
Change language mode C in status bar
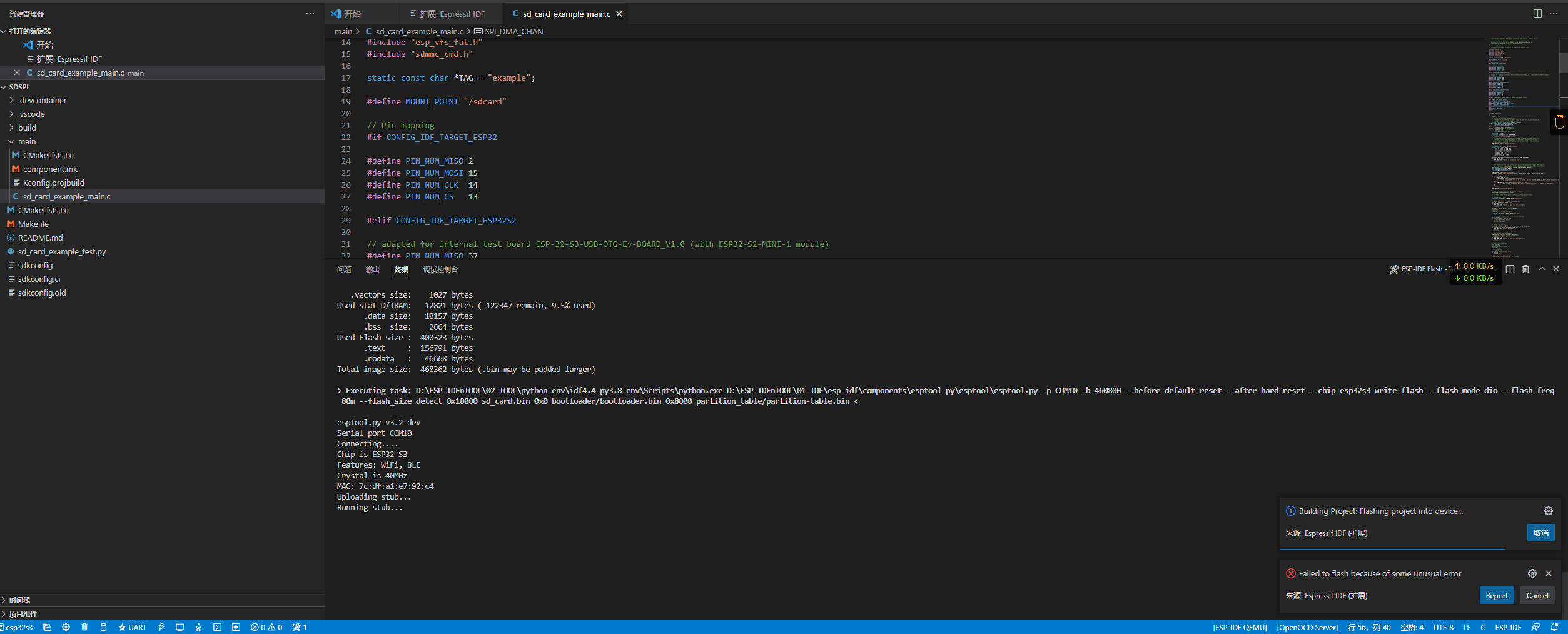(1483, 627)
